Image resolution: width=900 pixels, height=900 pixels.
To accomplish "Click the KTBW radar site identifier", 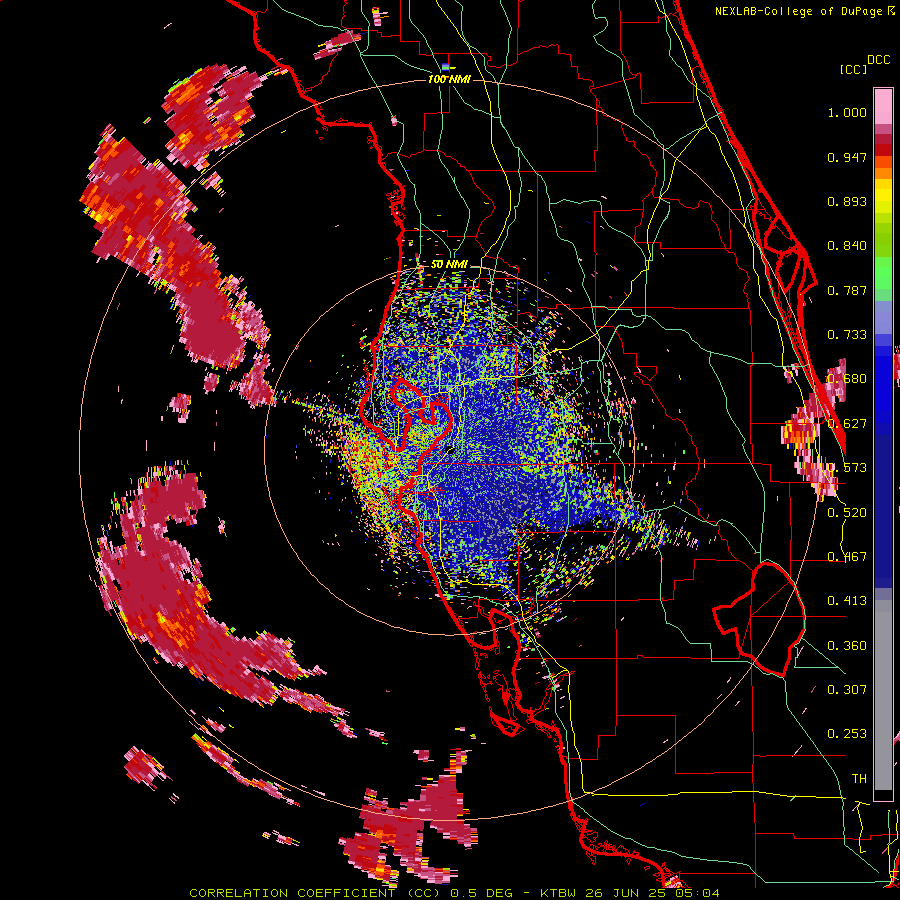I will (560, 893).
